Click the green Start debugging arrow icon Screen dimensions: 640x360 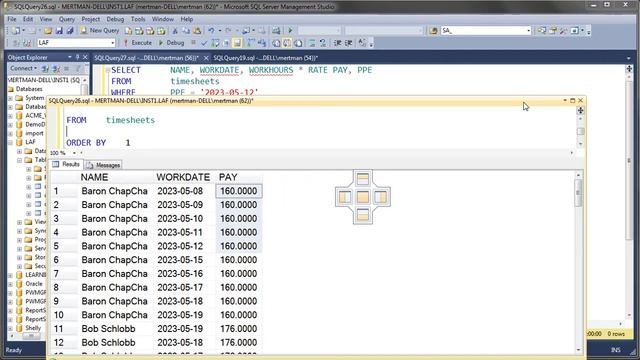tap(290, 31)
